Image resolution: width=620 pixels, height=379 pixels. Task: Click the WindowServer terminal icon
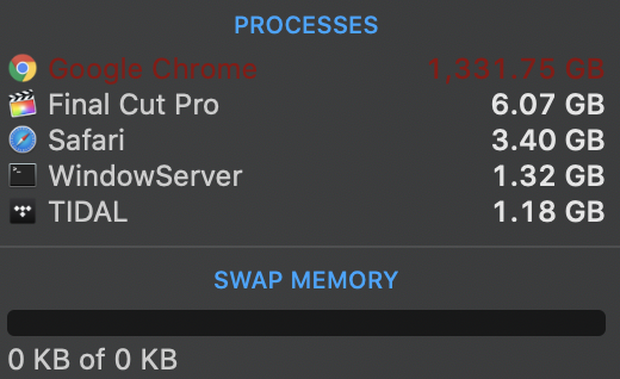click(23, 175)
